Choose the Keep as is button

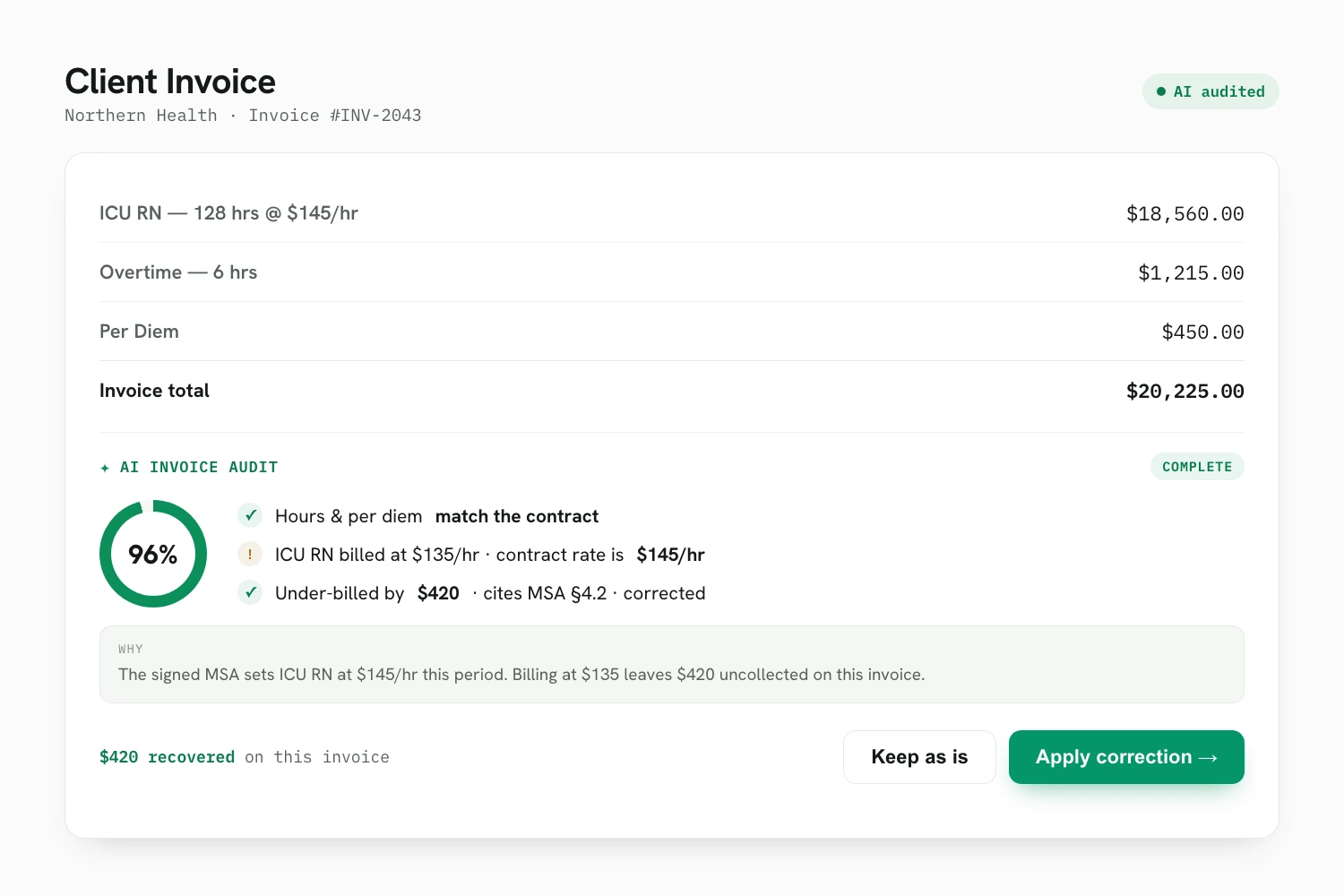(919, 757)
